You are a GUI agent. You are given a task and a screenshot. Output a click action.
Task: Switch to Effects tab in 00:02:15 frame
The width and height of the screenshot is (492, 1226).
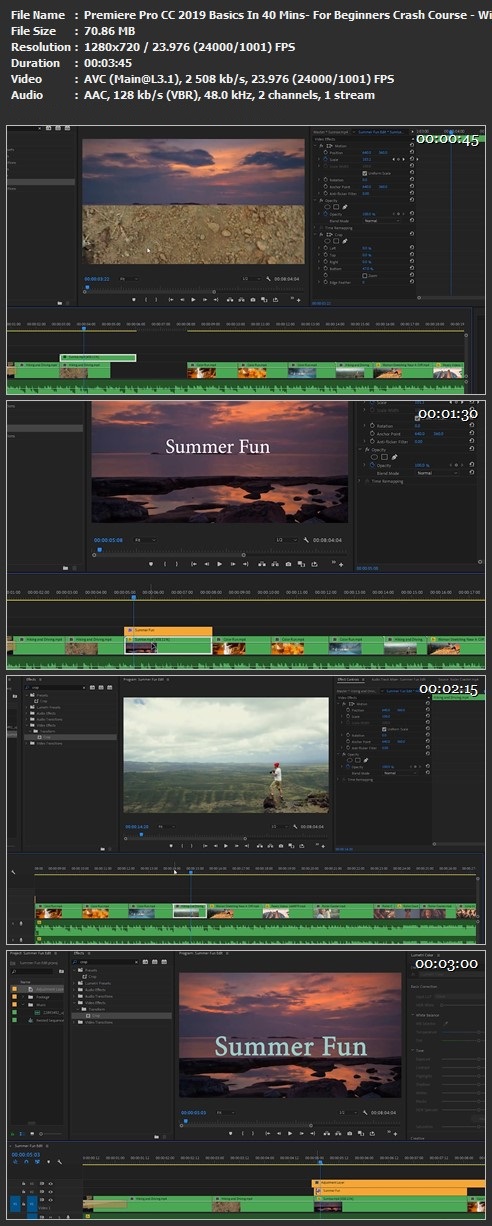click(x=31, y=679)
